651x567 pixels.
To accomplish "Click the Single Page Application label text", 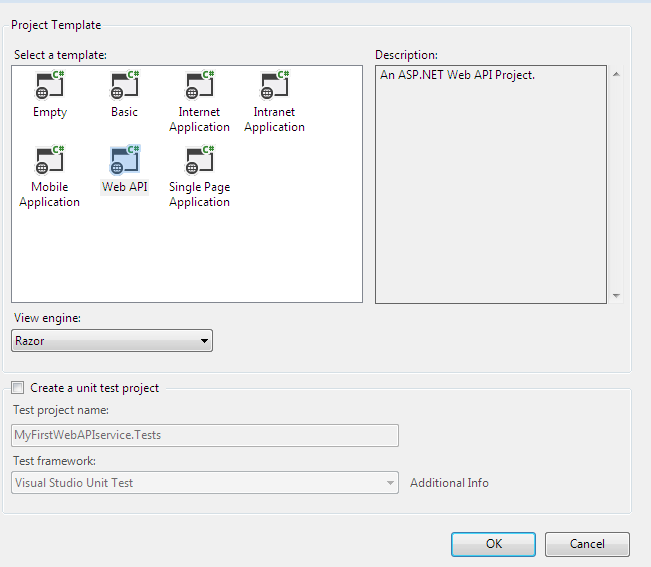I will tap(200, 194).
